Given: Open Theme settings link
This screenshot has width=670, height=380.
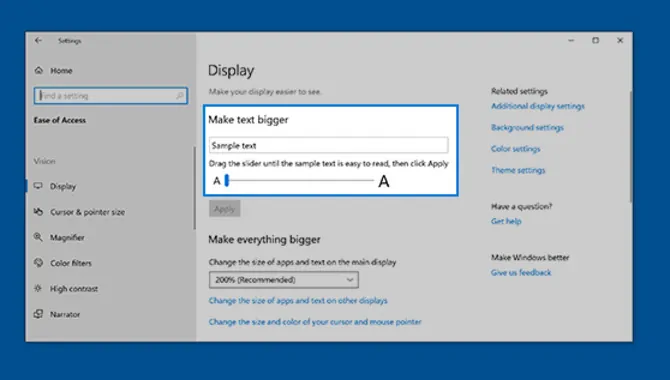Looking at the screenshot, I should pyautogui.click(x=518, y=170).
